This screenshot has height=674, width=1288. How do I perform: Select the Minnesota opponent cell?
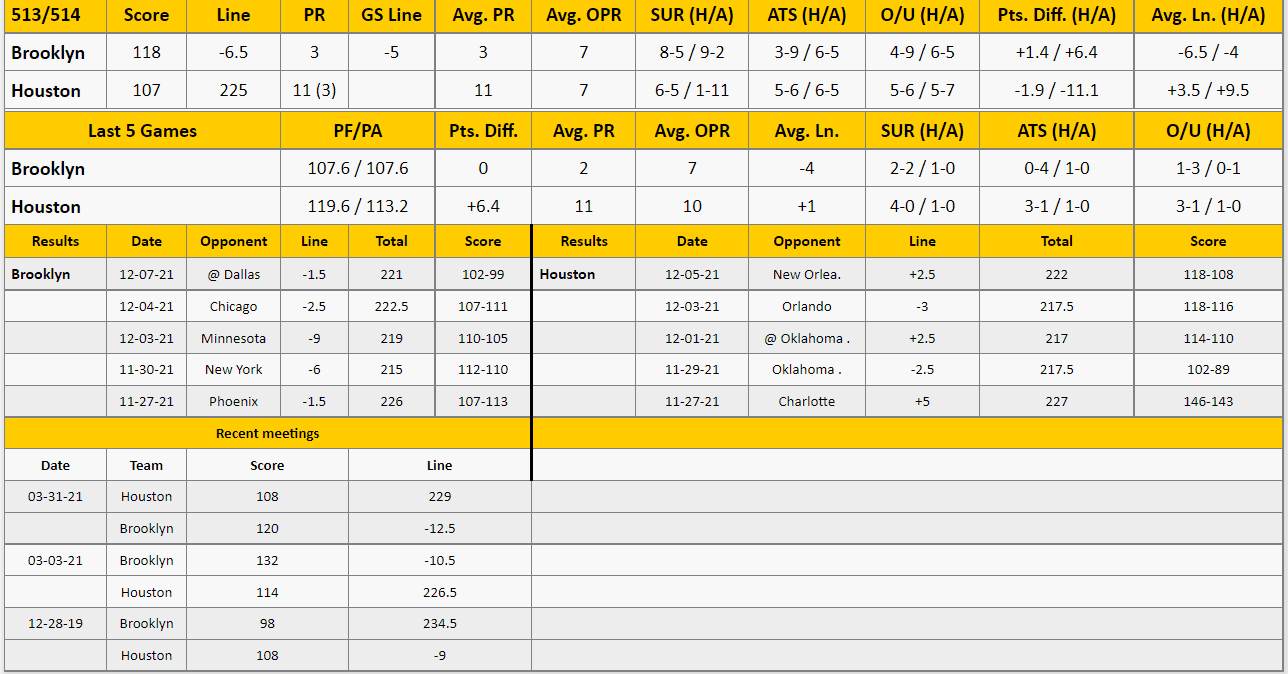tap(233, 338)
